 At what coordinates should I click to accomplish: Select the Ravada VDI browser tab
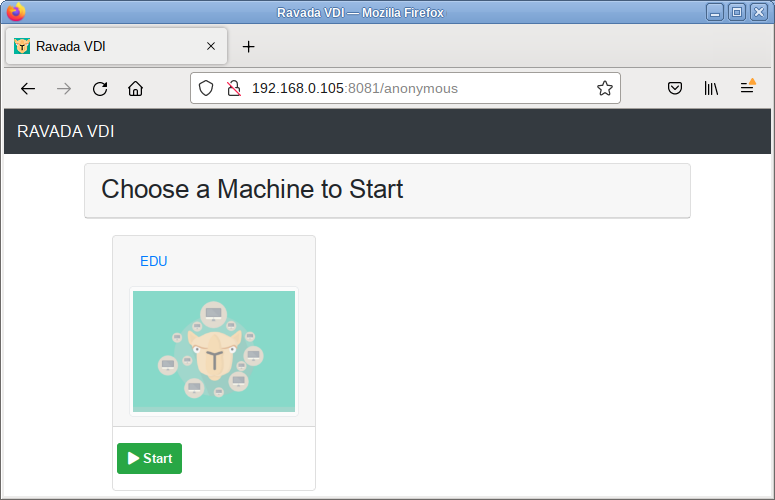116,46
